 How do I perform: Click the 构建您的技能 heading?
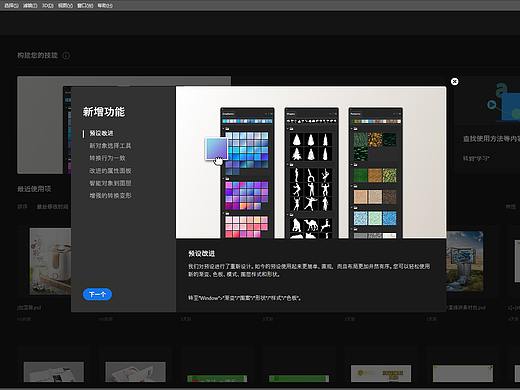[38, 55]
